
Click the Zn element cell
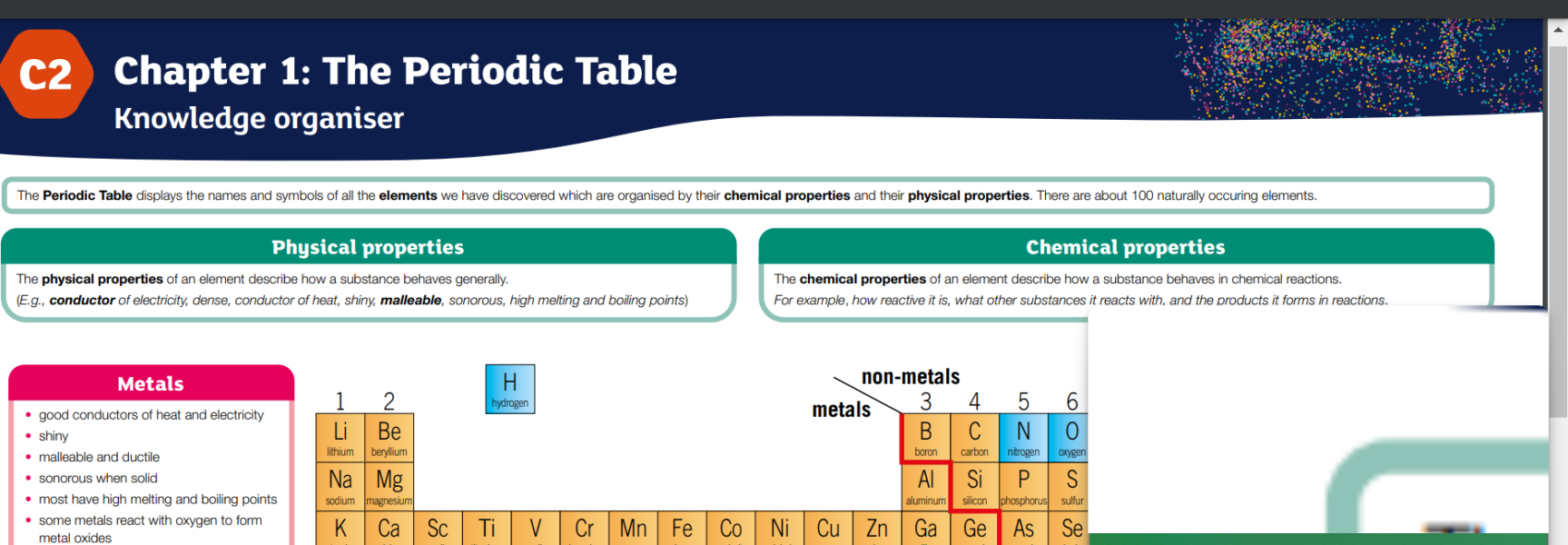tap(877, 528)
